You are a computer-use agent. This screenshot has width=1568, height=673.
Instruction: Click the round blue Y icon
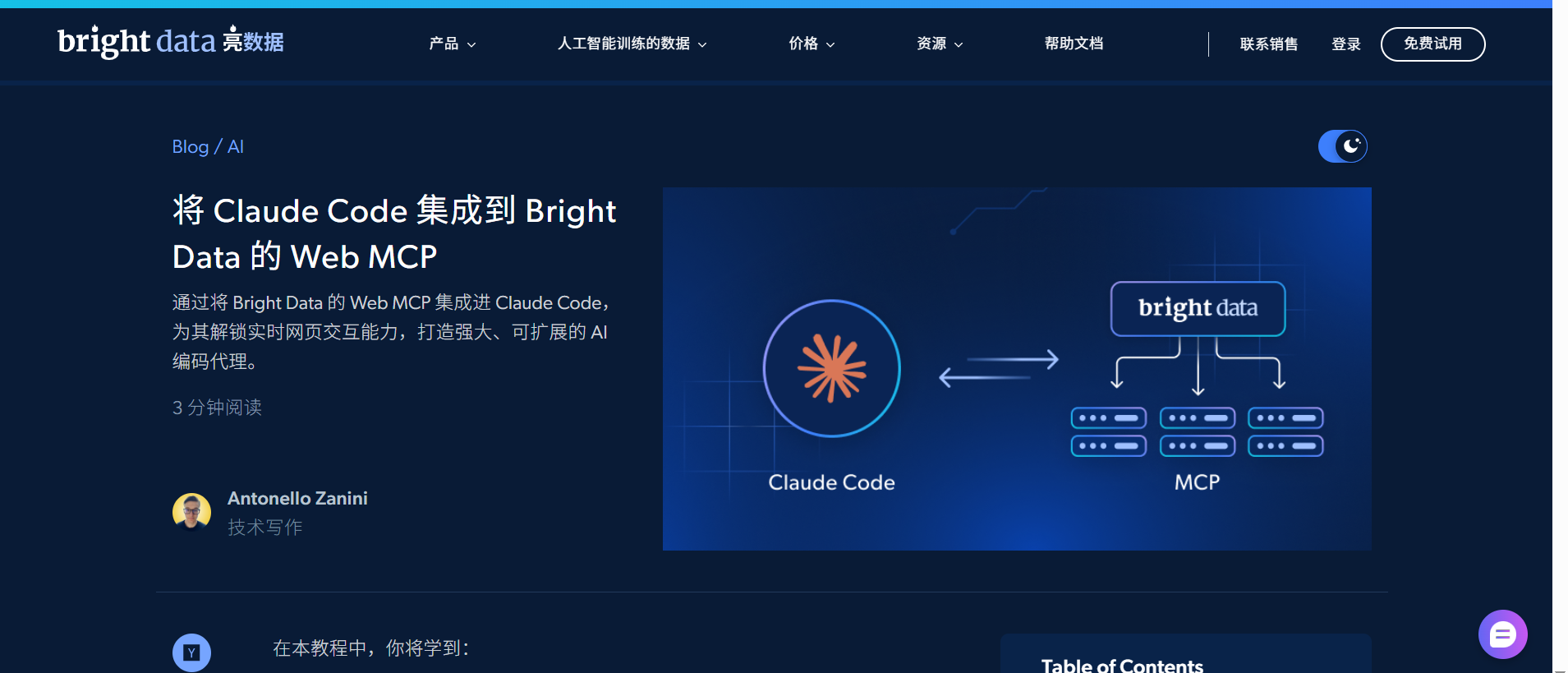191,652
